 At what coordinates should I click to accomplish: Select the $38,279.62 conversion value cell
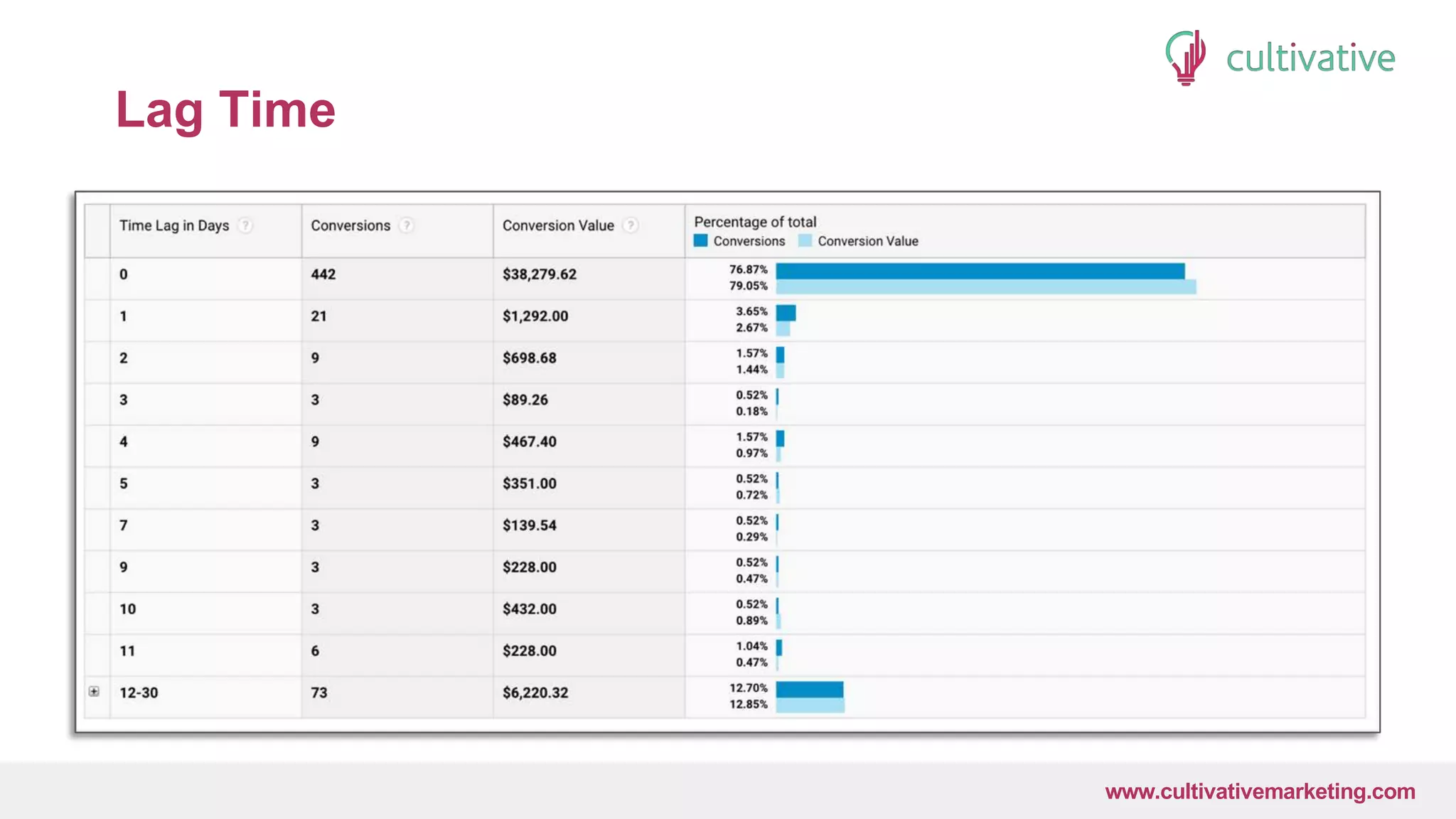[540, 274]
